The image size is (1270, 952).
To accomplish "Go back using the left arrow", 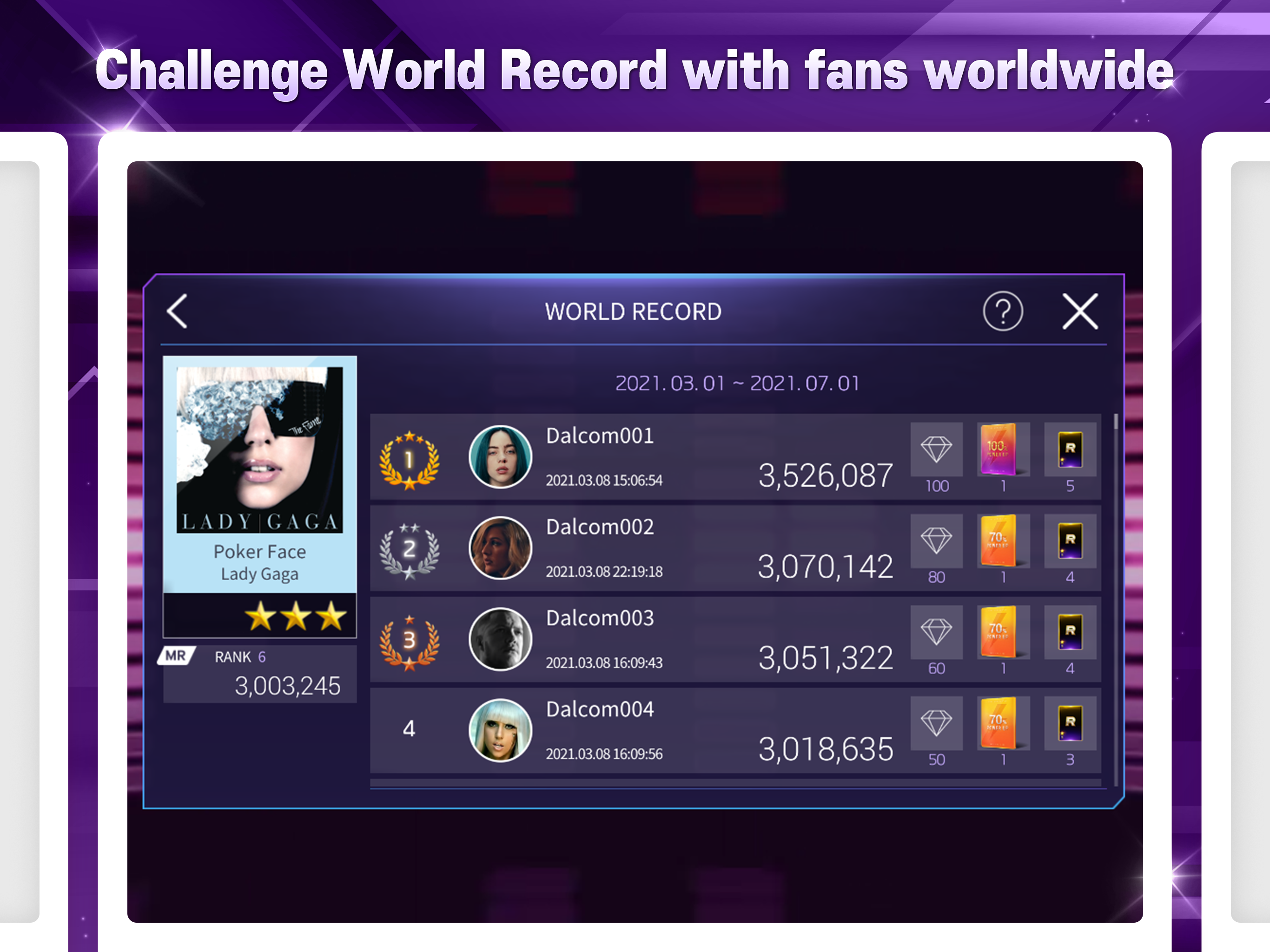I will tap(177, 311).
